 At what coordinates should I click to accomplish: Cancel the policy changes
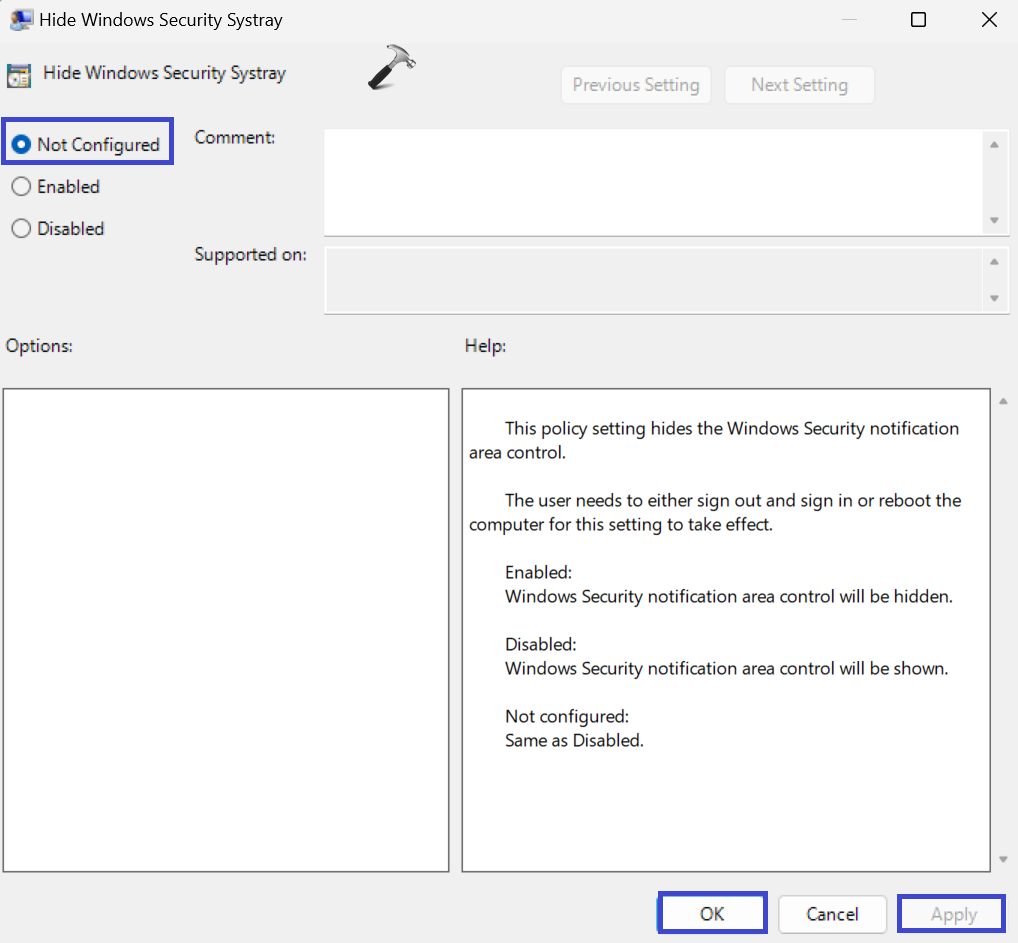coord(832,914)
